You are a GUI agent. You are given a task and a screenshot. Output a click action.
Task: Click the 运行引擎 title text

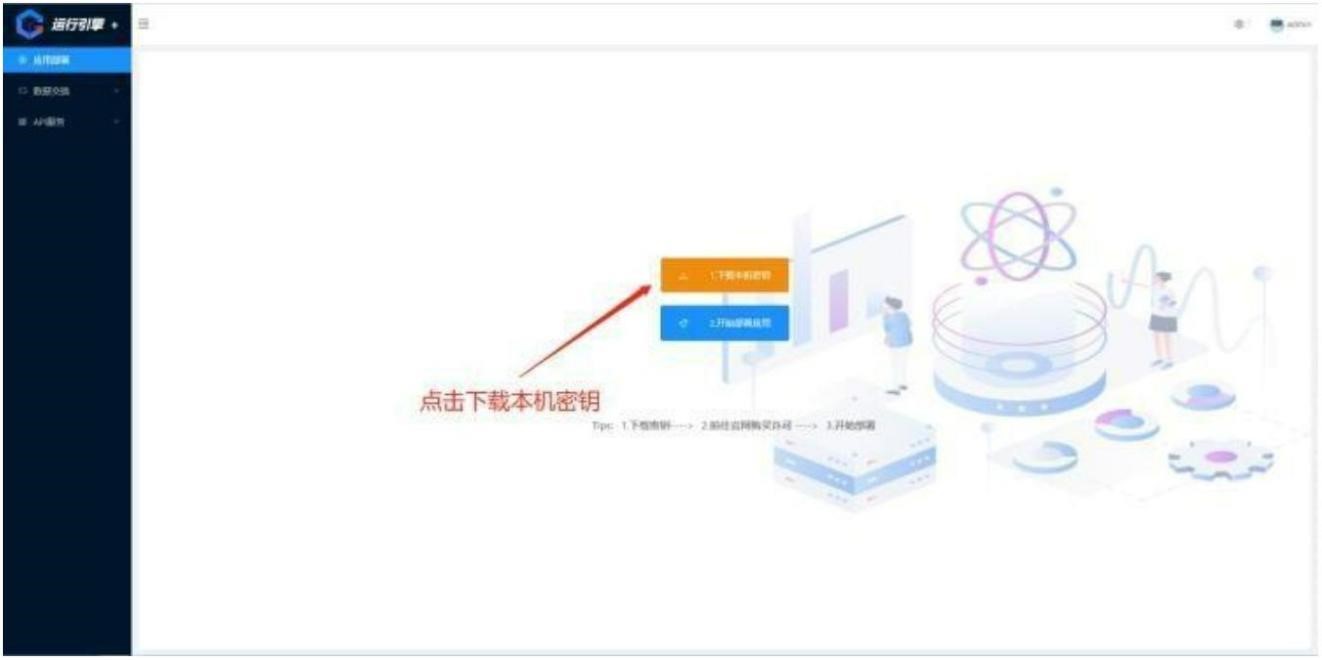pyautogui.click(x=78, y=24)
